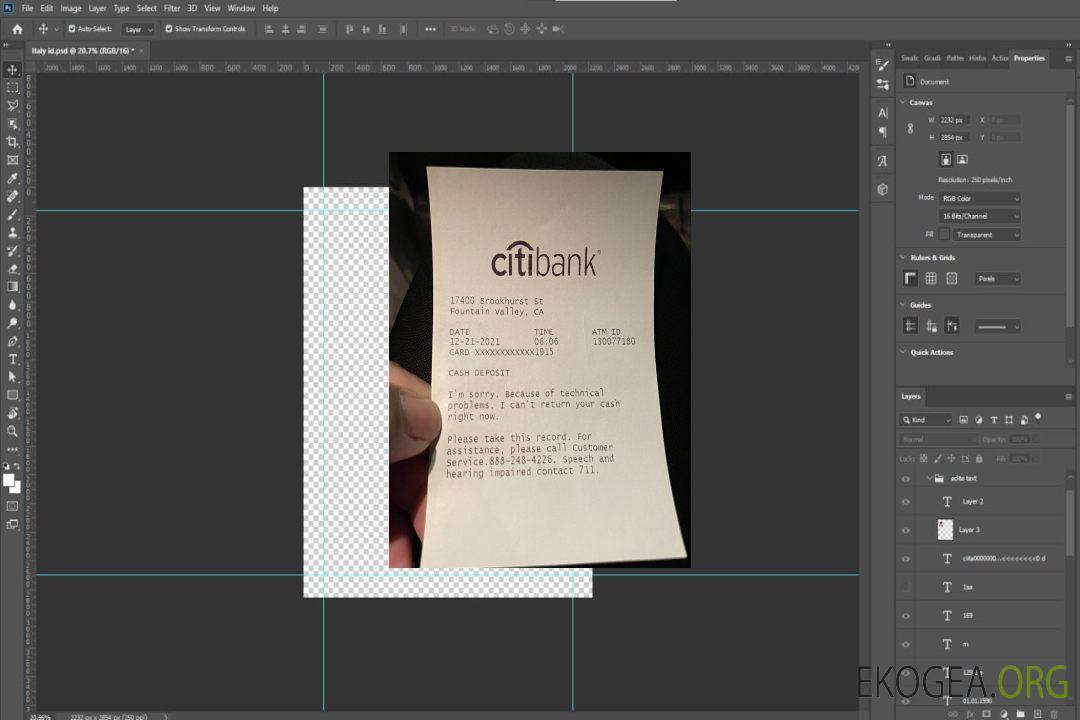Viewport: 1080px width, 720px height.
Task: Collapse the Rulers & Grids section
Action: point(903,258)
